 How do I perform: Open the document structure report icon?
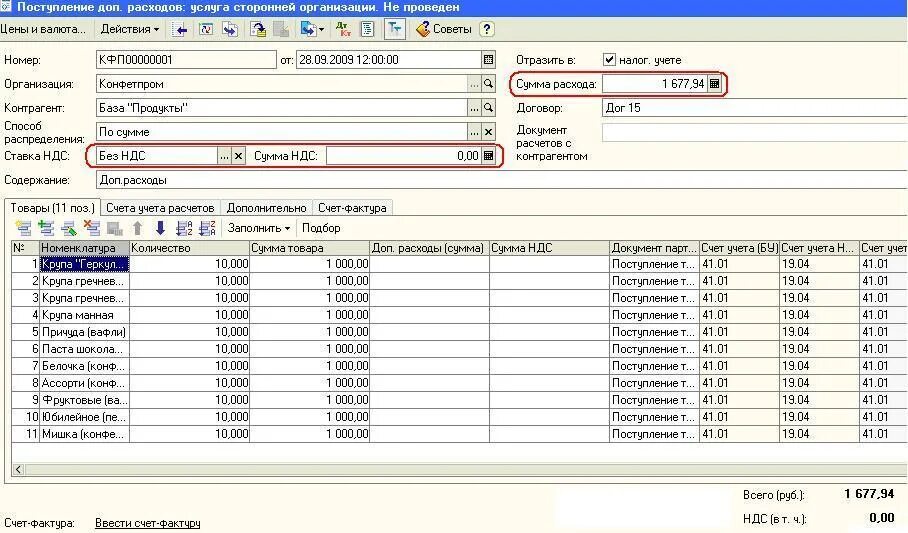[x=367, y=29]
